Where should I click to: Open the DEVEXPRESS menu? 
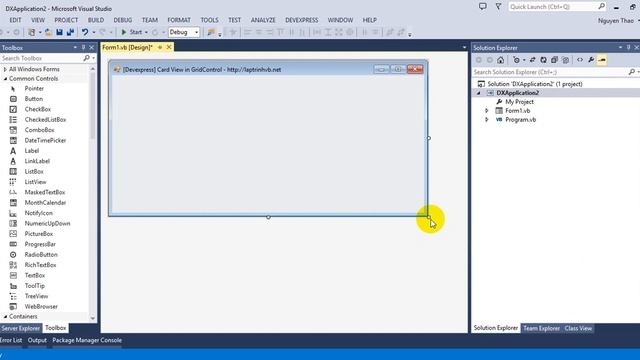[x=302, y=20]
